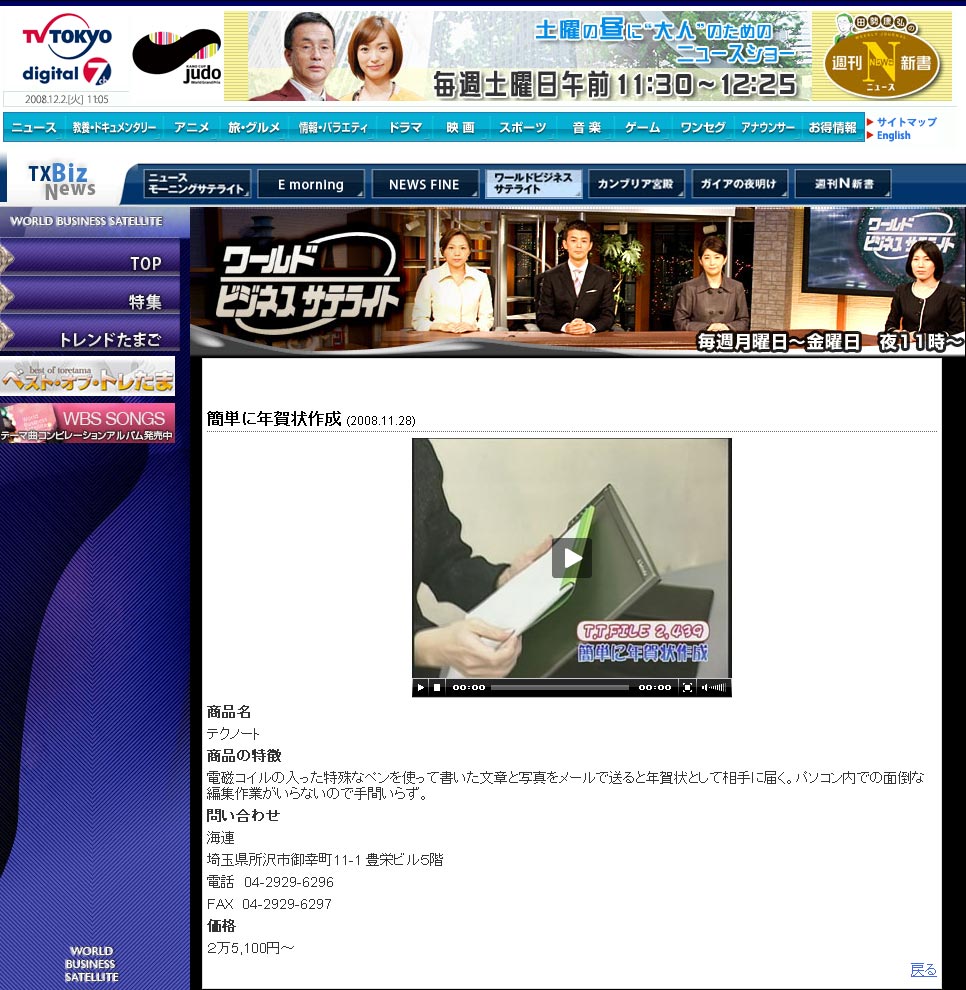The height and width of the screenshot is (990, 966).
Task: Mute the video using the speaker icon
Action: pyautogui.click(x=704, y=687)
